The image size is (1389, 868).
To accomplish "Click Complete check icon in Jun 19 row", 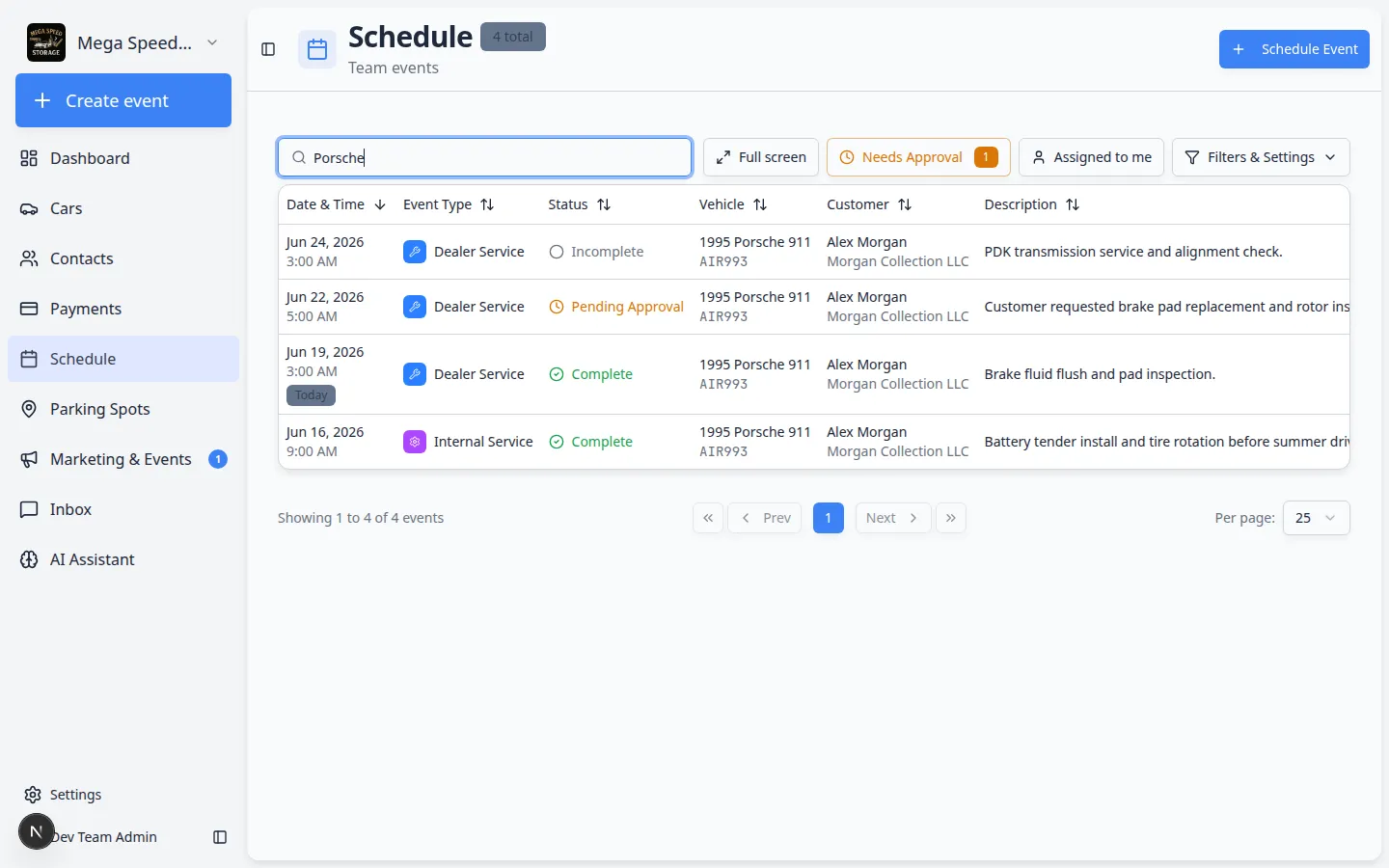I will pyautogui.click(x=557, y=374).
